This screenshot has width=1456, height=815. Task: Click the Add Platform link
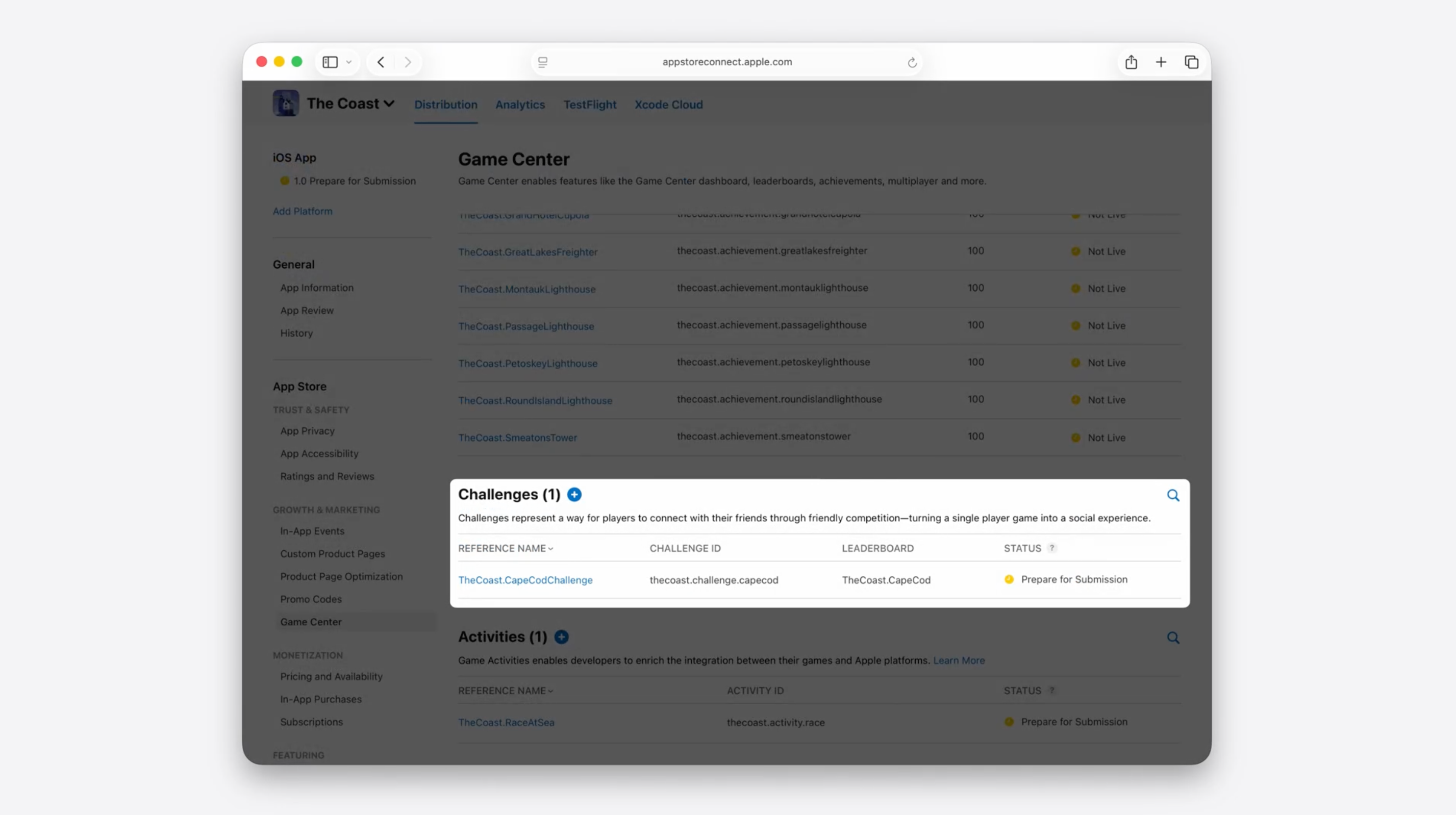pos(303,211)
